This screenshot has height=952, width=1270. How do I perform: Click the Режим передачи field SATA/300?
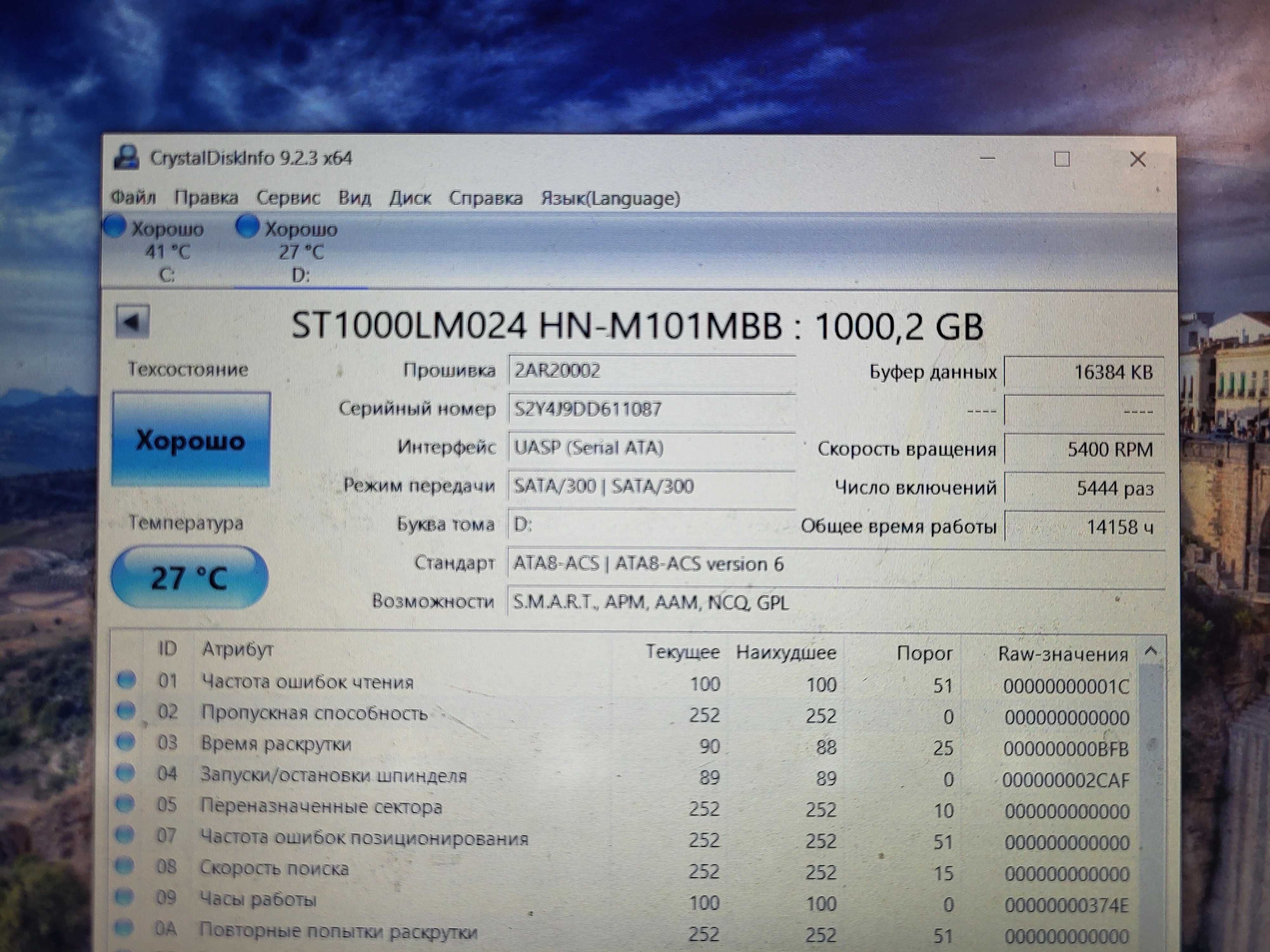652,486
